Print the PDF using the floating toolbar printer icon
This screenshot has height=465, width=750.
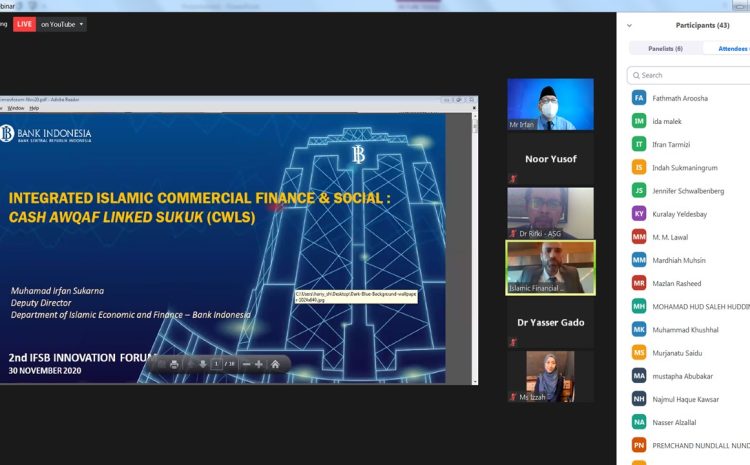174,365
